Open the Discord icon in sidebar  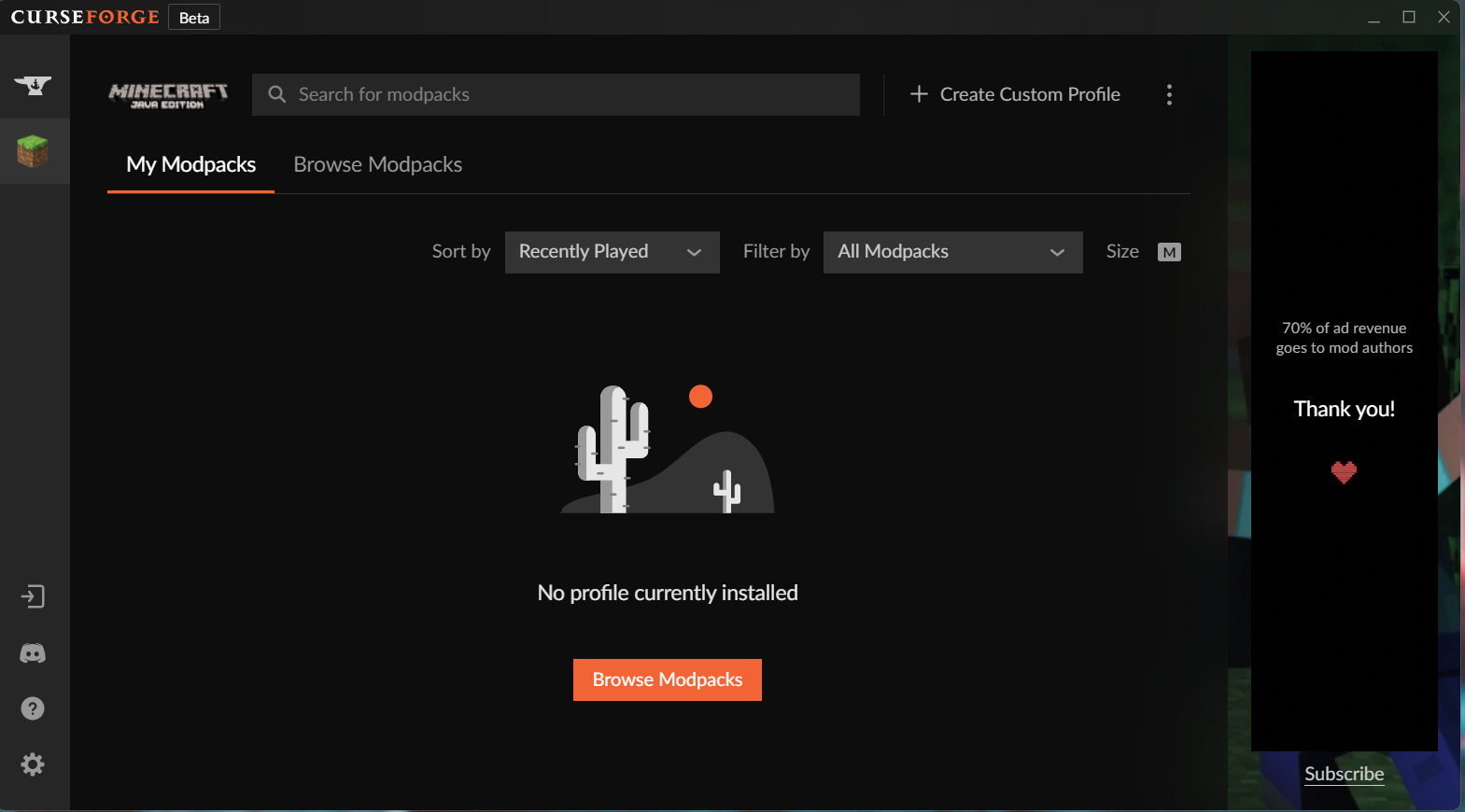tap(33, 653)
